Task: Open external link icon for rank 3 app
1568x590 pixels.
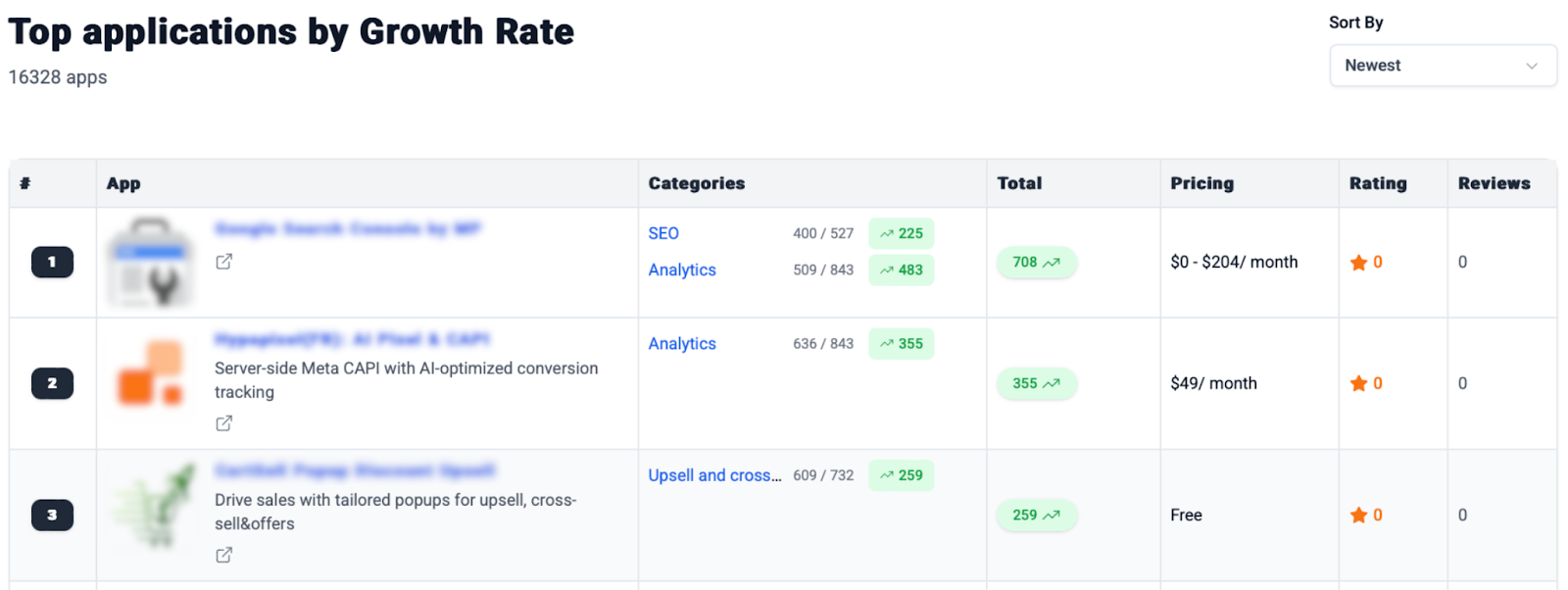Action: (224, 555)
